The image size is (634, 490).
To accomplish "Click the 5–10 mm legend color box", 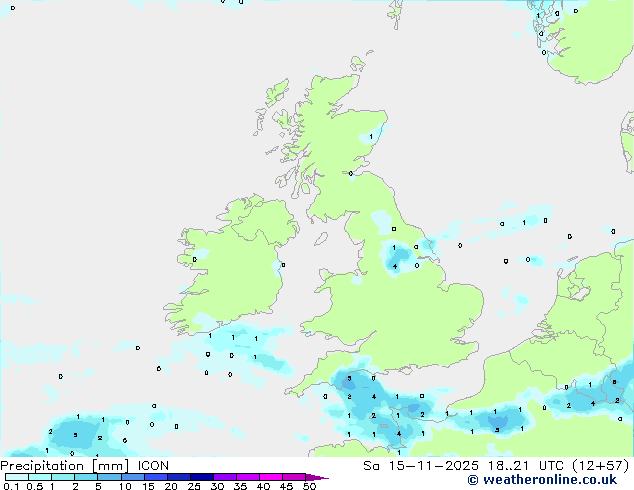I will coord(109,477).
